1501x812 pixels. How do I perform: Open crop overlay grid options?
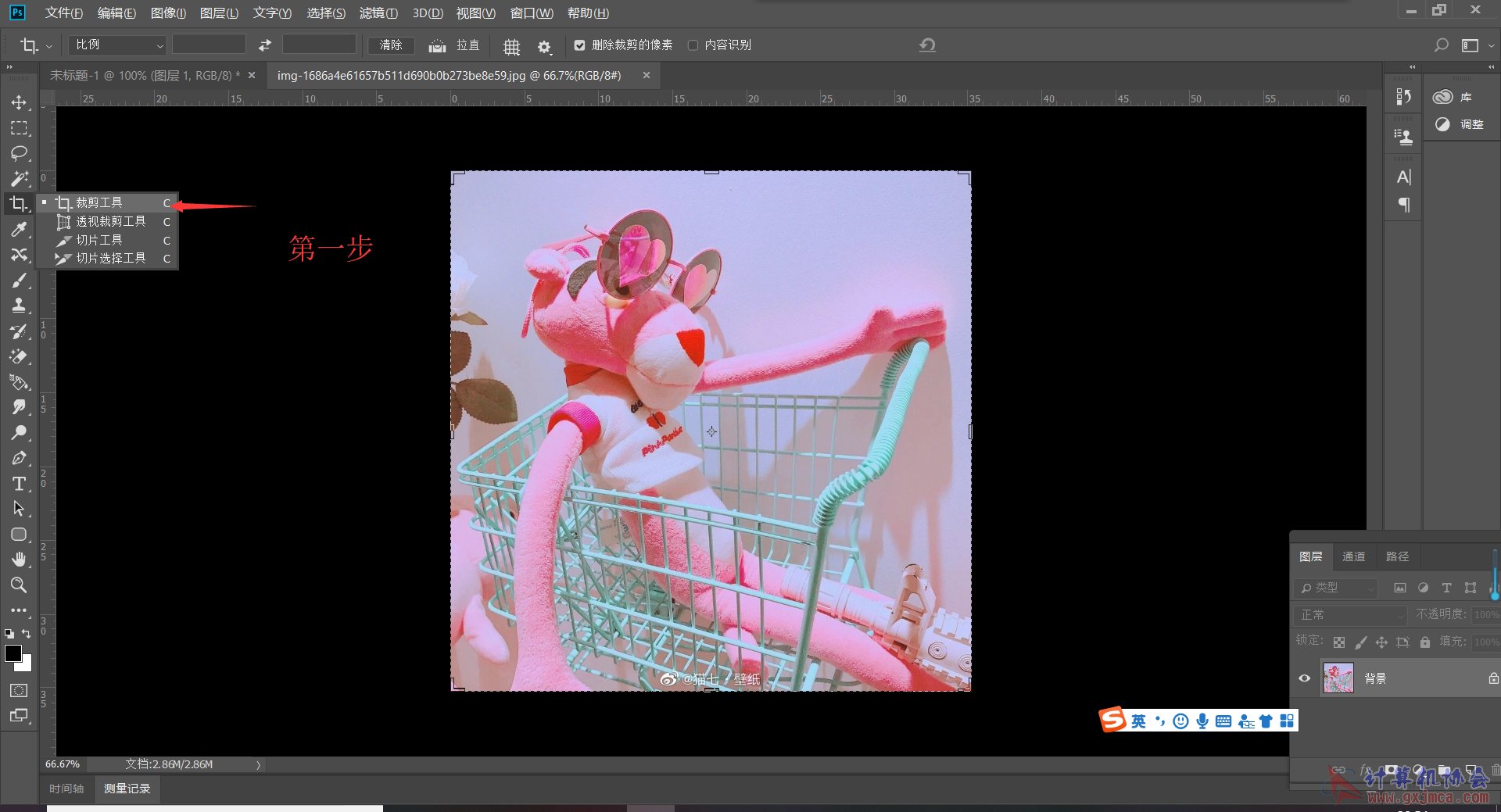(511, 47)
